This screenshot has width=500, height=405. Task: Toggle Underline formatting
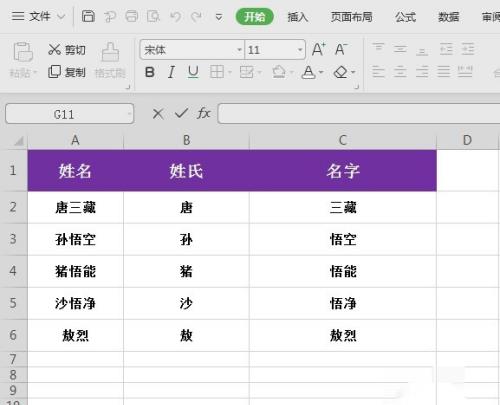(193, 72)
